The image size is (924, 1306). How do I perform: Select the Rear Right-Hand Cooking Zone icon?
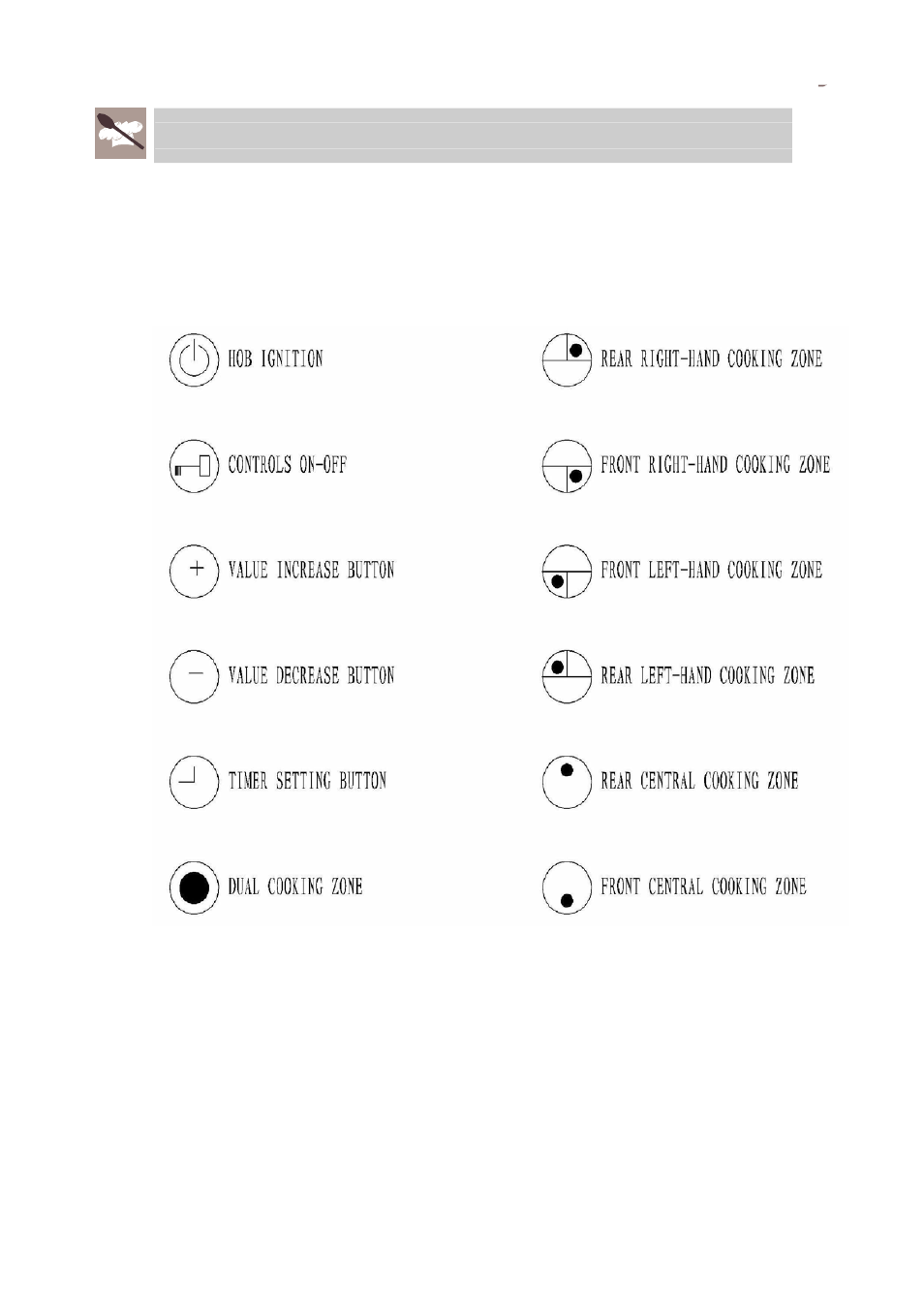[567, 360]
